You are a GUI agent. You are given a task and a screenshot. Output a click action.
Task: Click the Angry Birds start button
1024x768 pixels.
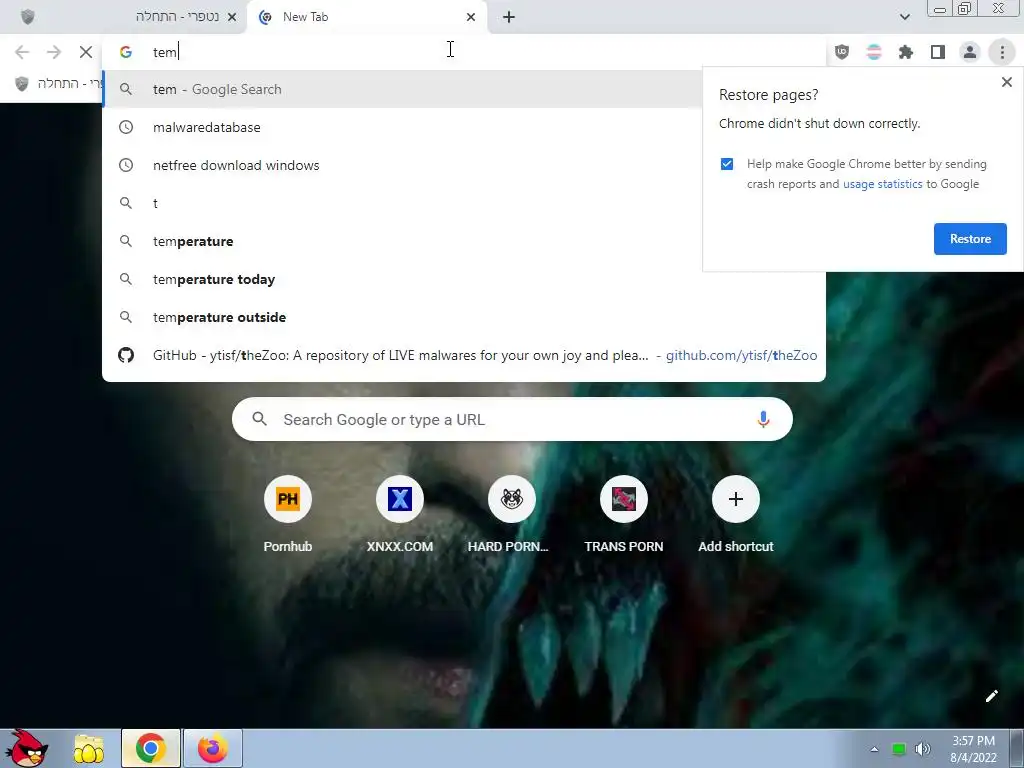coord(26,748)
